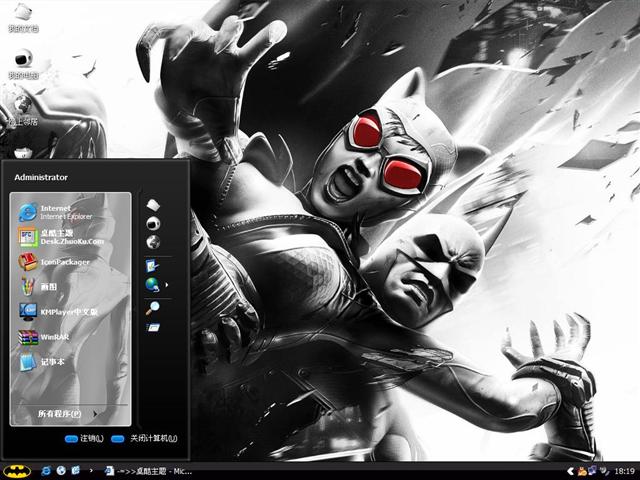
Task: Expand the quick launch overflow chevron
Action: [91, 471]
